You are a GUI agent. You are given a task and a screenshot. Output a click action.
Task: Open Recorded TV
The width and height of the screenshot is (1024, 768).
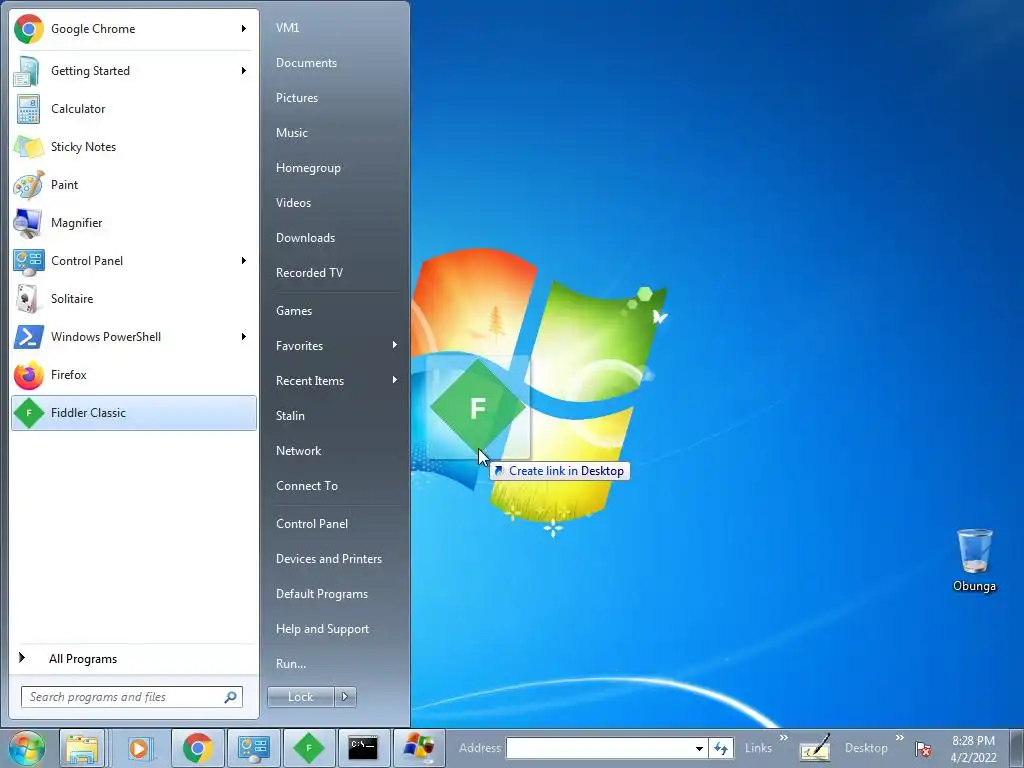point(310,273)
